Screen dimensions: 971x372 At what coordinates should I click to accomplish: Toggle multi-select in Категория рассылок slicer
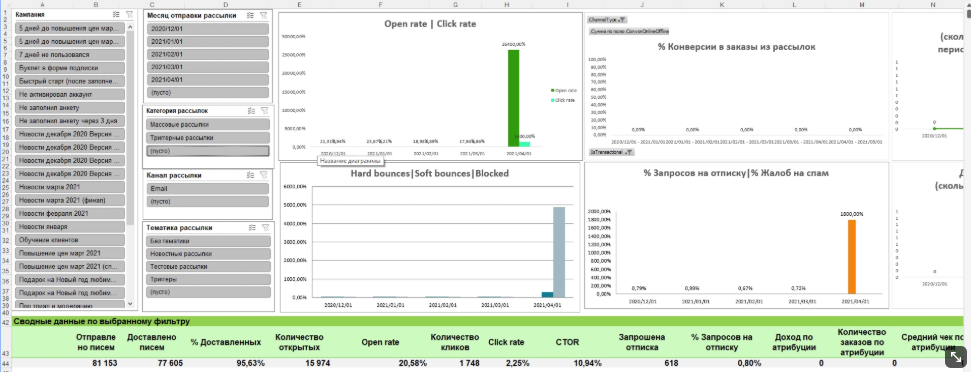(251, 111)
